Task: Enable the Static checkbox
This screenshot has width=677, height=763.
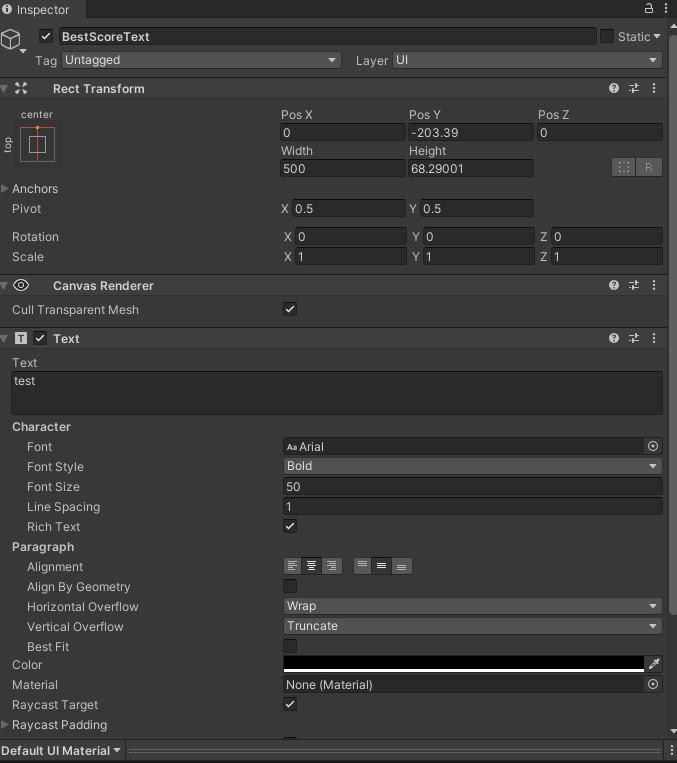Action: pyautogui.click(x=606, y=36)
